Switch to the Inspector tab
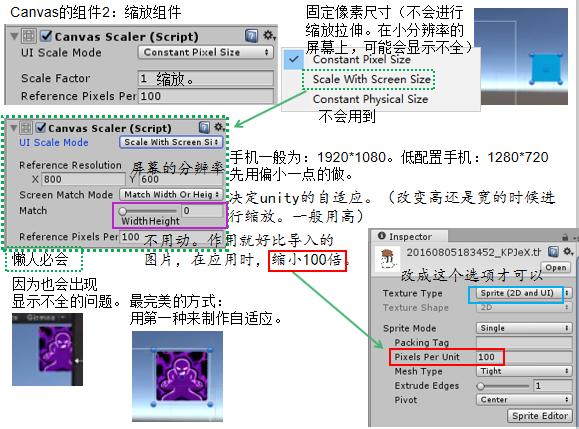 409,236
